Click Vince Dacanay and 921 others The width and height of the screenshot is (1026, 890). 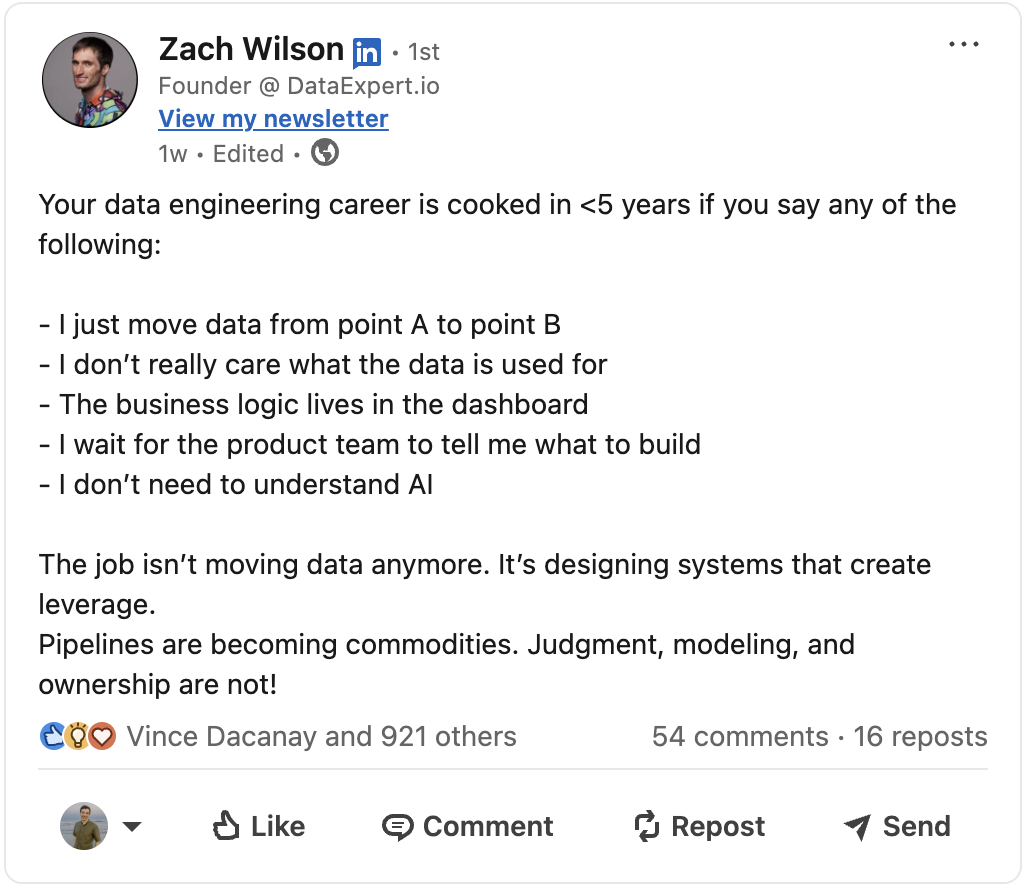(321, 736)
